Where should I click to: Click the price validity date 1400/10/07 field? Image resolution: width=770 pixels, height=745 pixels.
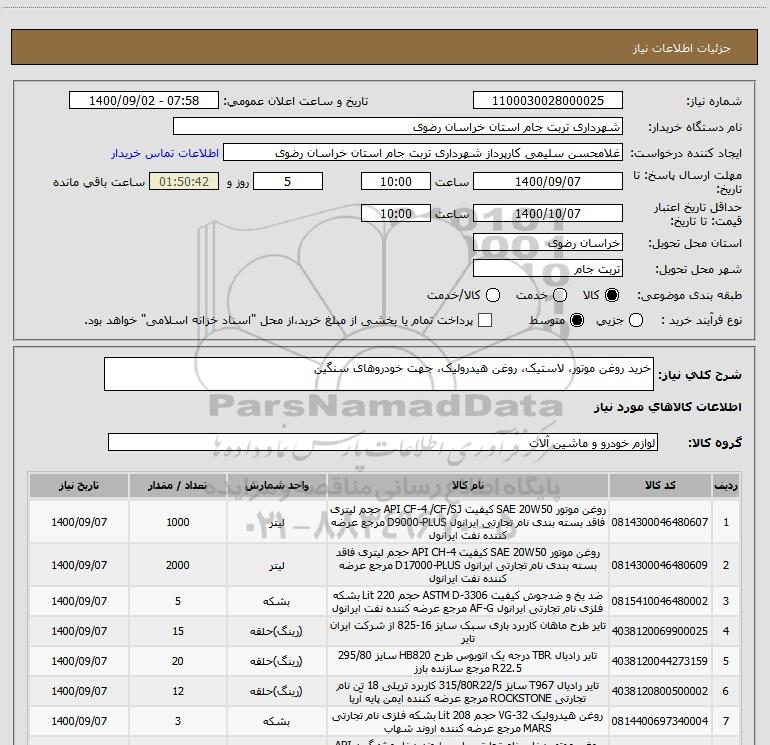pyautogui.click(x=548, y=213)
